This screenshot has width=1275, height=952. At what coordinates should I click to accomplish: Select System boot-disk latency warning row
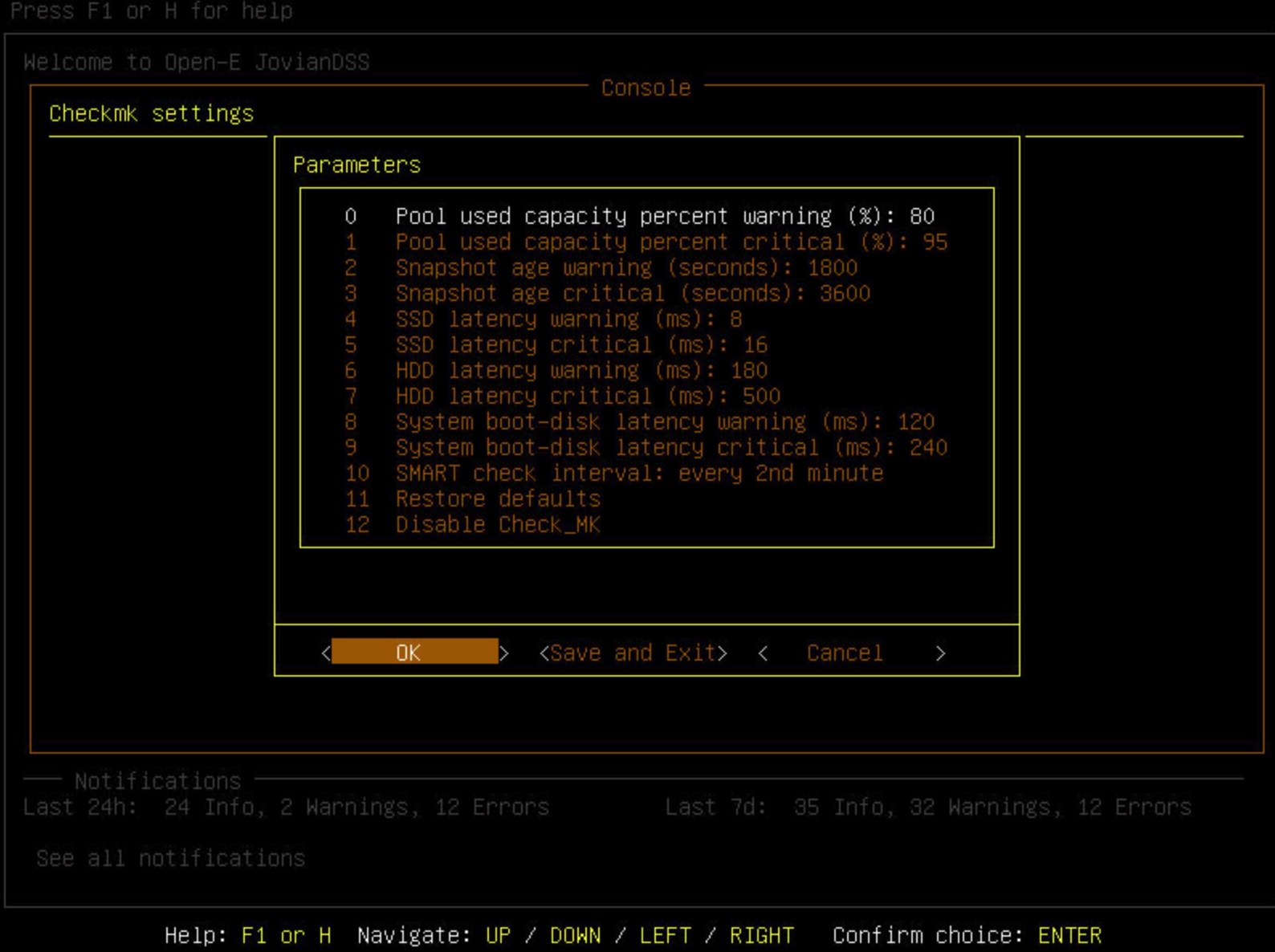[640, 421]
